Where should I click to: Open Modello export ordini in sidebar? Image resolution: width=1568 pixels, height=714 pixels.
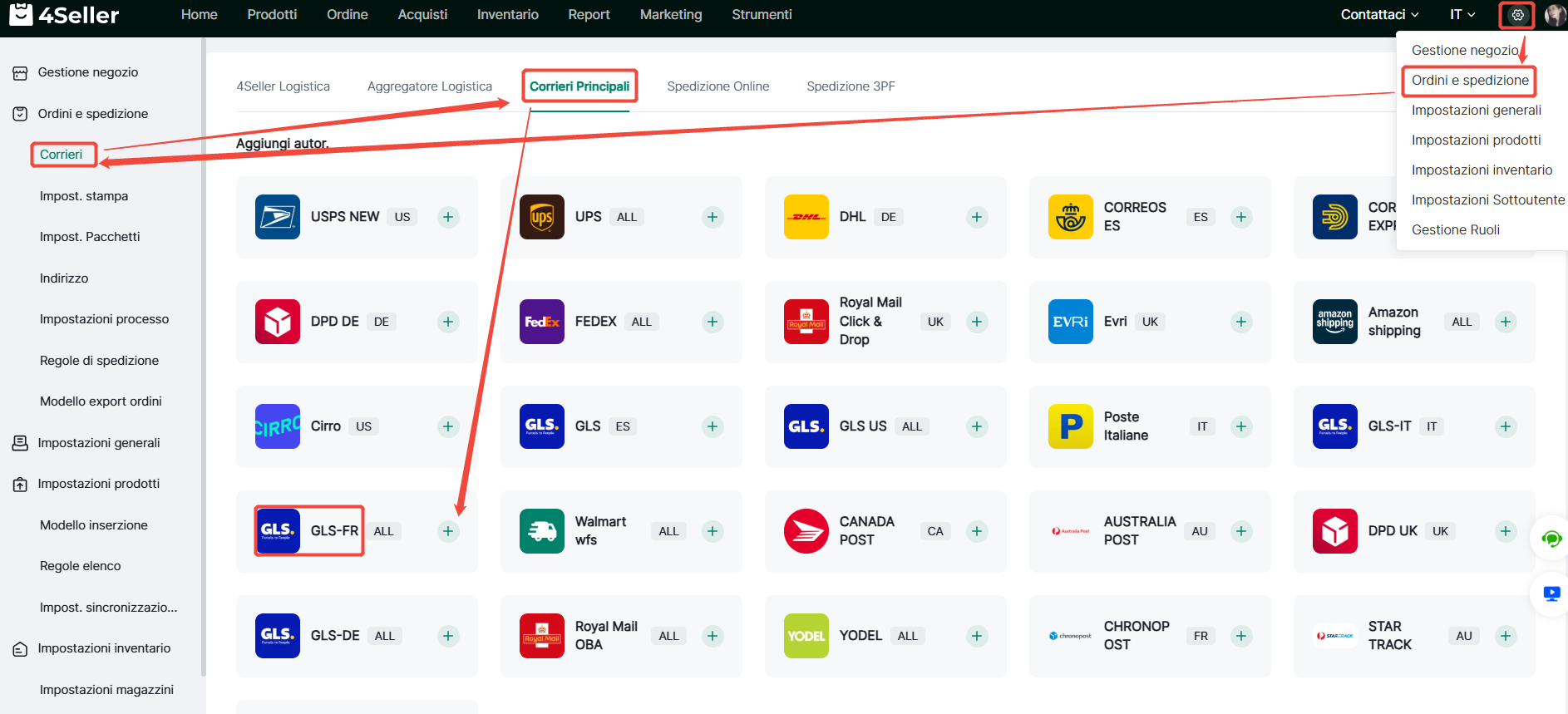click(101, 401)
